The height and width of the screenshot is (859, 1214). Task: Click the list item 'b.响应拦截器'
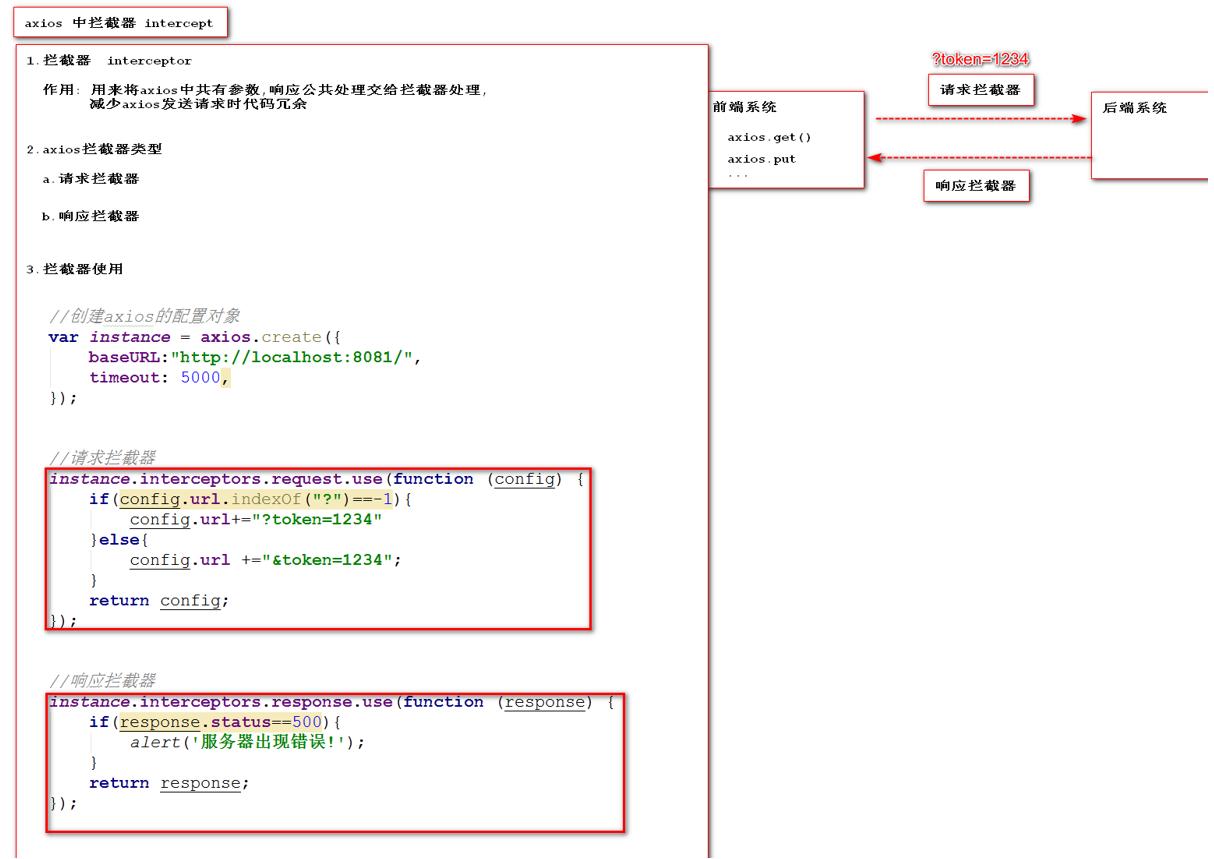(91, 216)
